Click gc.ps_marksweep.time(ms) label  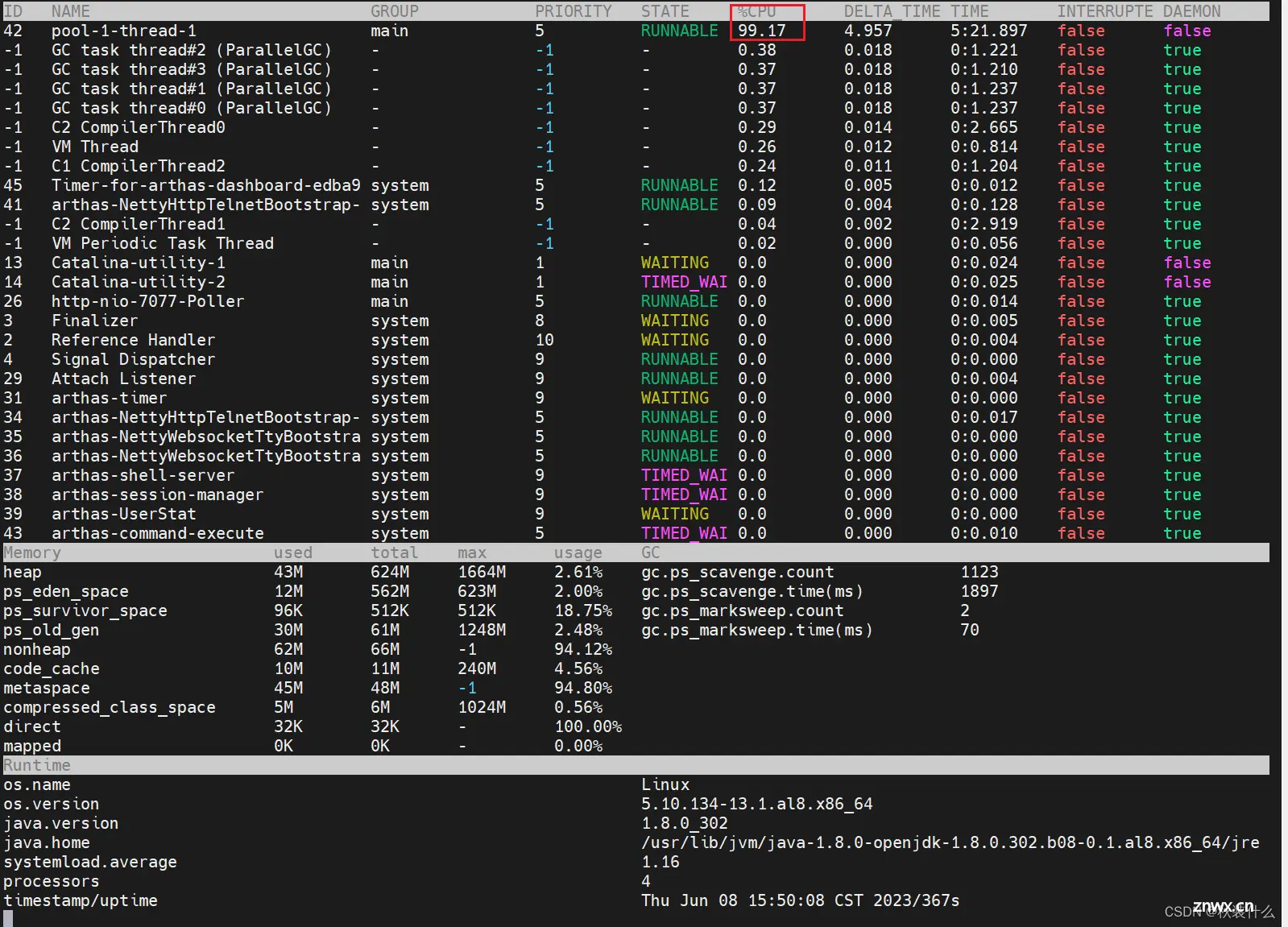pyautogui.click(x=757, y=630)
